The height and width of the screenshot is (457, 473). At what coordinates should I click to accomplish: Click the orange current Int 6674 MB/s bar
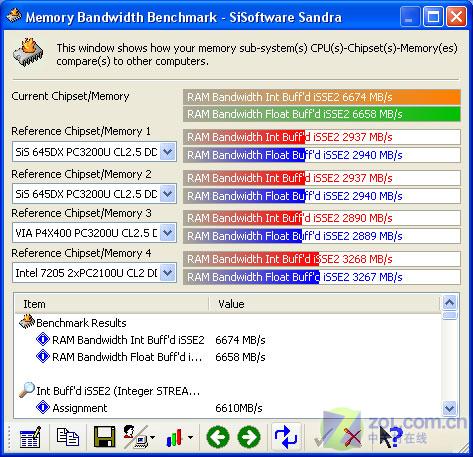[322, 97]
